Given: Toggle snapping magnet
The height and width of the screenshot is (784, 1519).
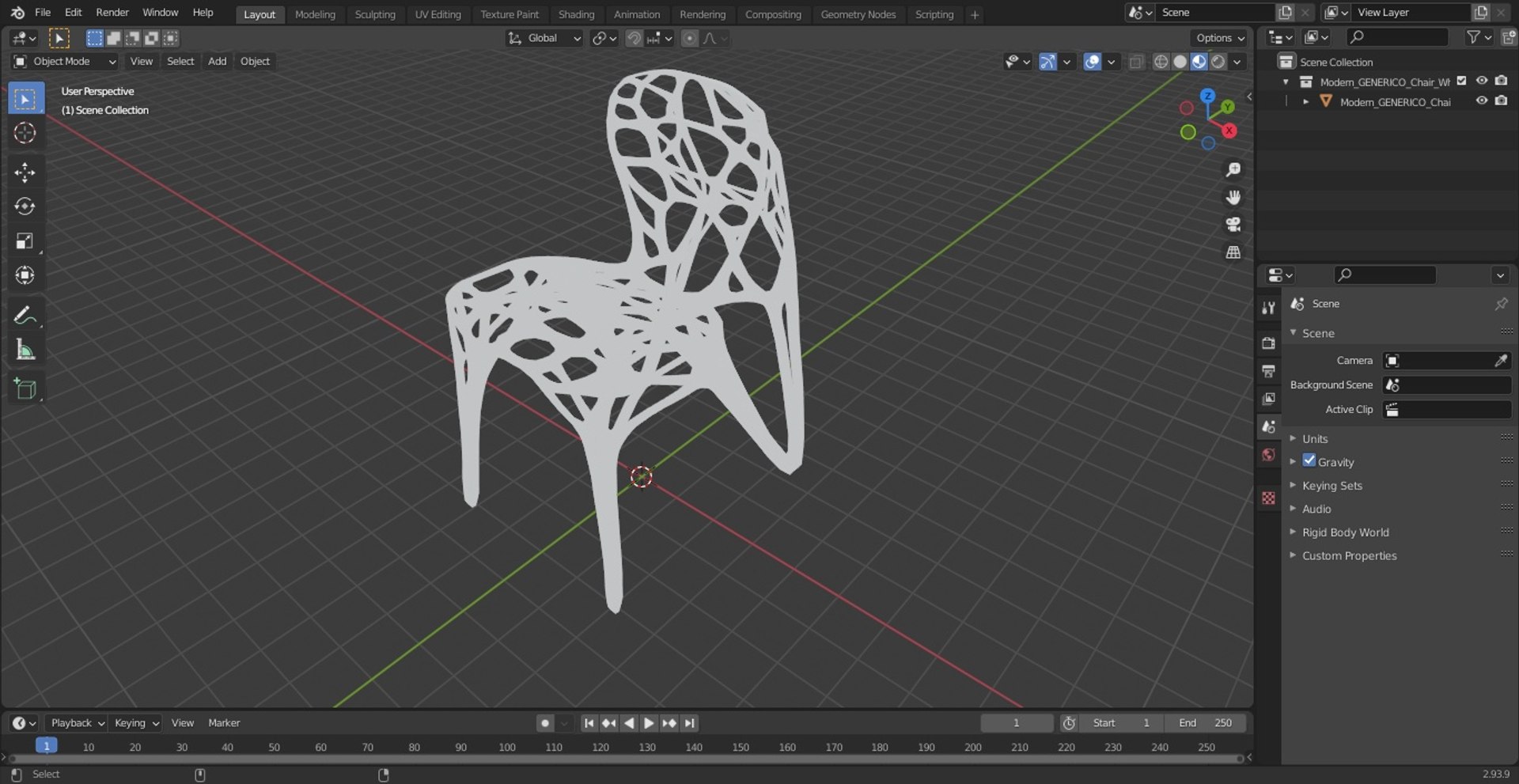Looking at the screenshot, I should pyautogui.click(x=634, y=38).
